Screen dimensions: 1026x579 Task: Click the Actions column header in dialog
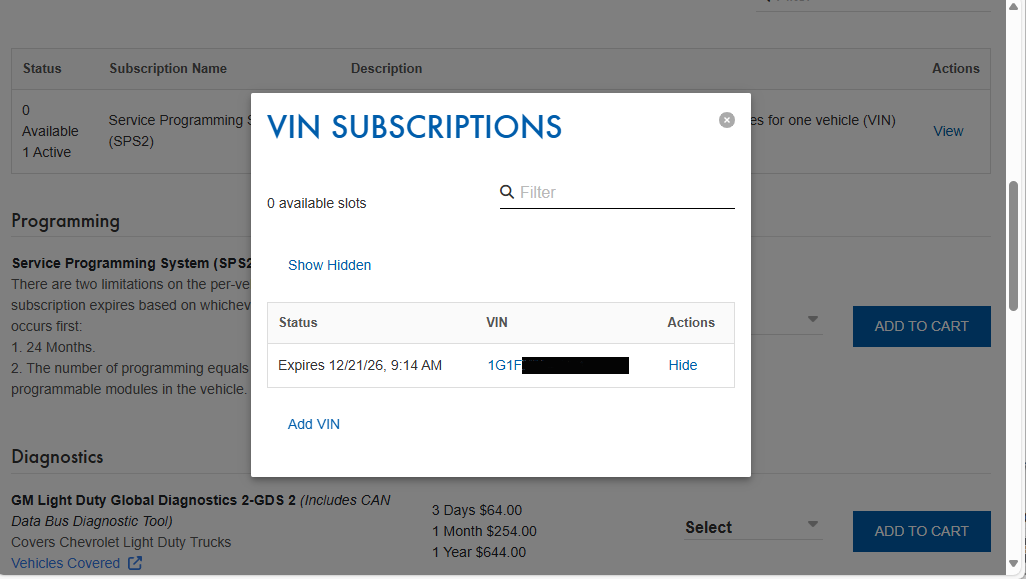690,323
